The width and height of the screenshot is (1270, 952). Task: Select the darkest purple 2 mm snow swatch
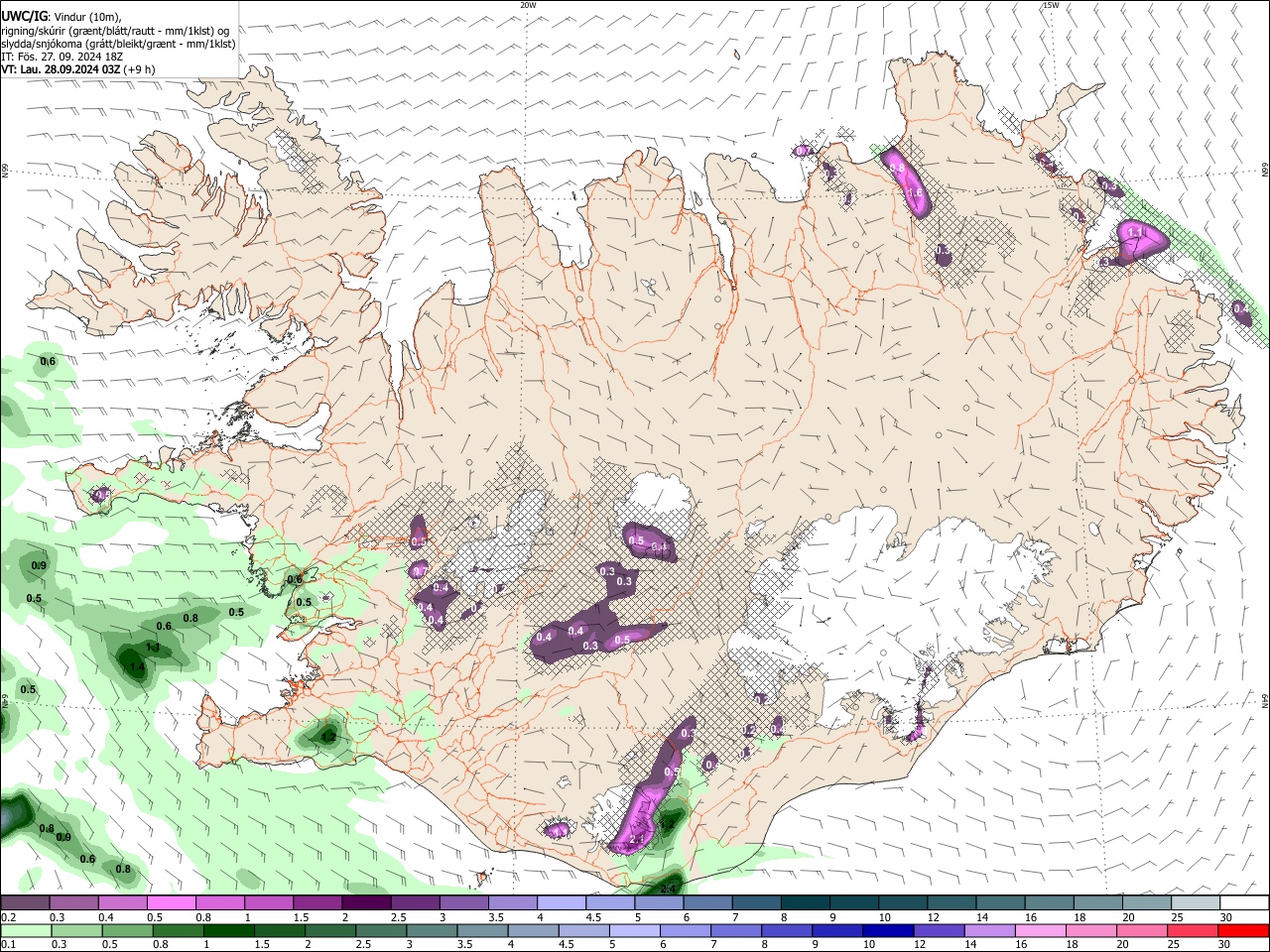pyautogui.click(x=366, y=903)
